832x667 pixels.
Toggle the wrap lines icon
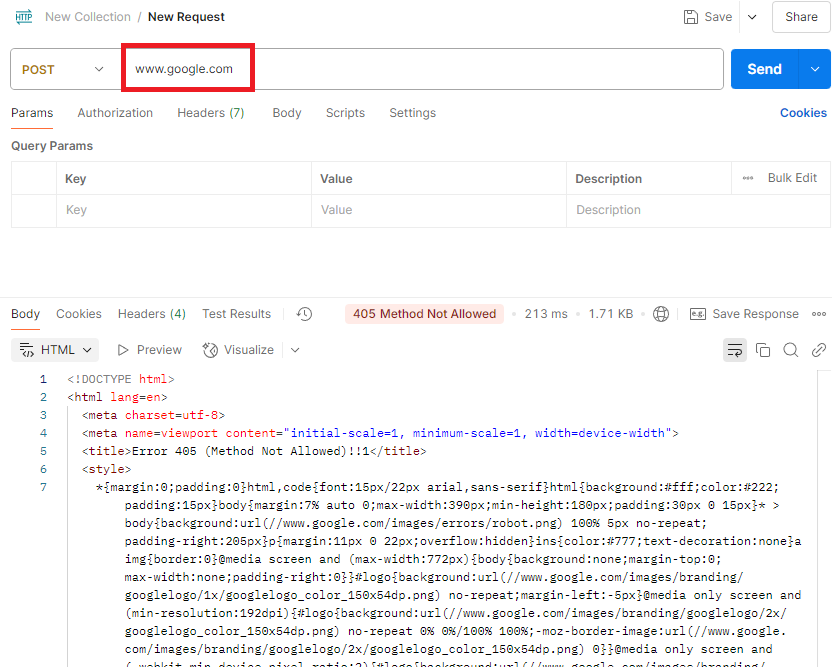coord(735,350)
